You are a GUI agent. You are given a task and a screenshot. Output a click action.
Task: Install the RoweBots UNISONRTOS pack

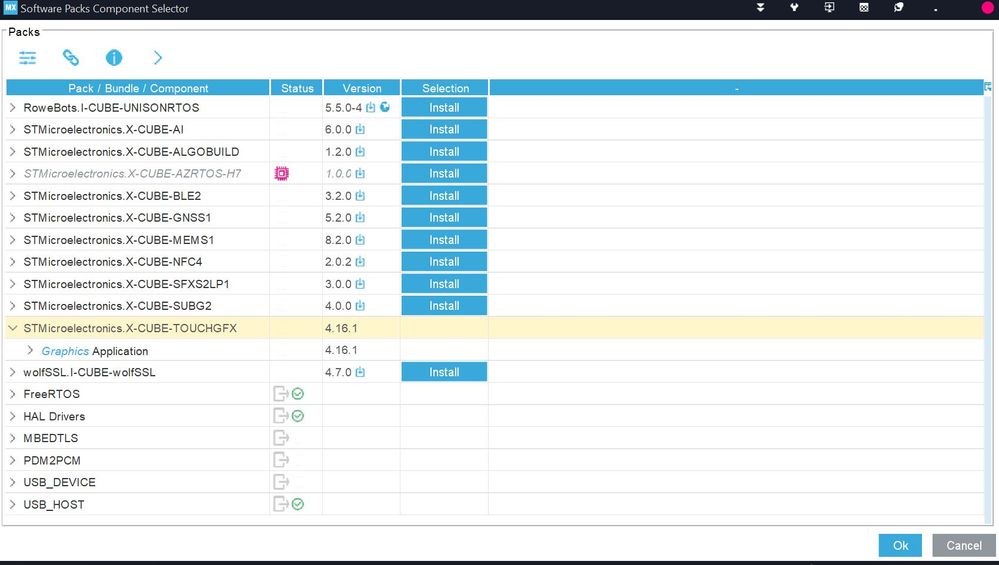tap(444, 108)
